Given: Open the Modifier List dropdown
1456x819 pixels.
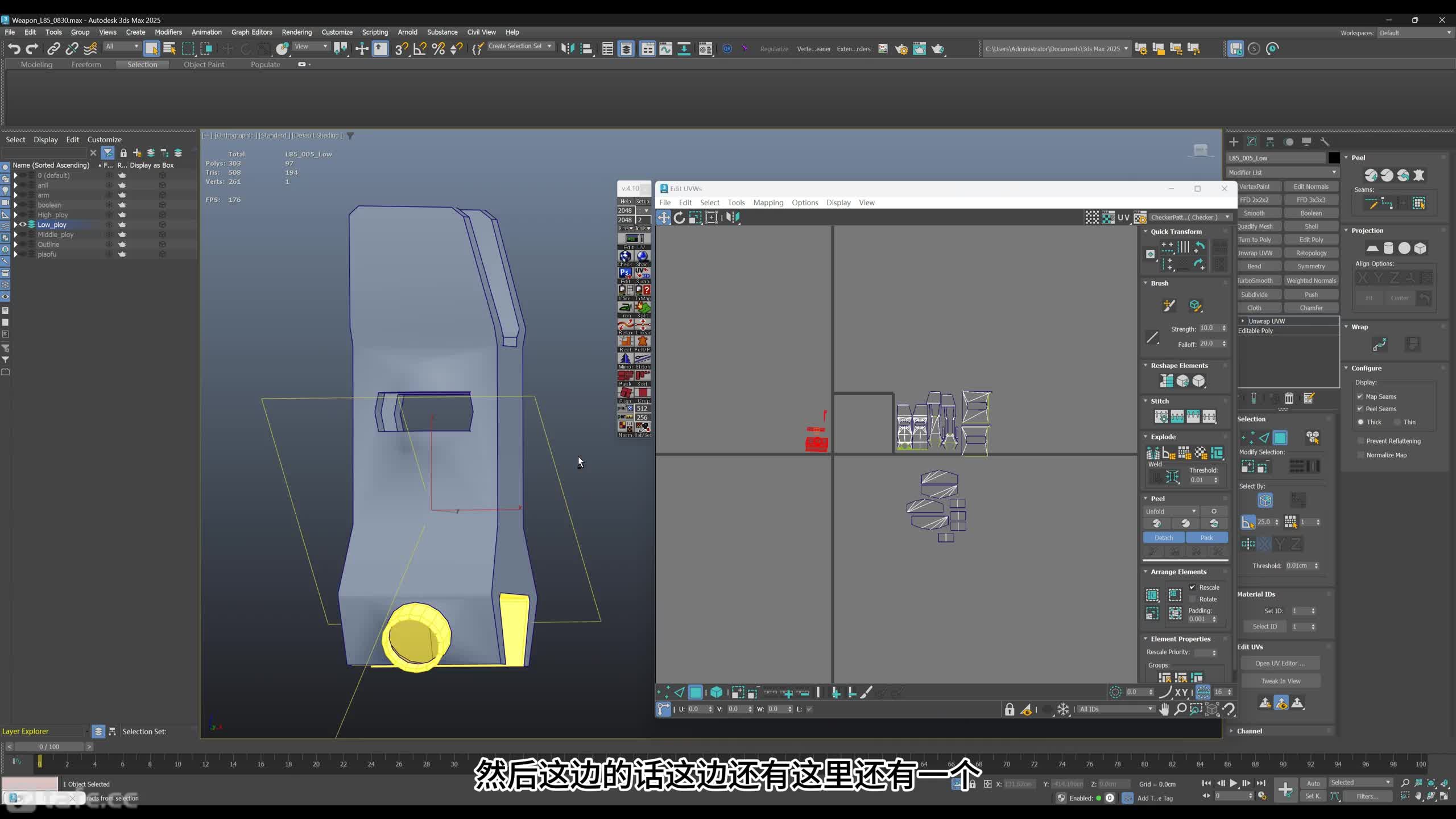Looking at the screenshot, I should (x=1282, y=172).
